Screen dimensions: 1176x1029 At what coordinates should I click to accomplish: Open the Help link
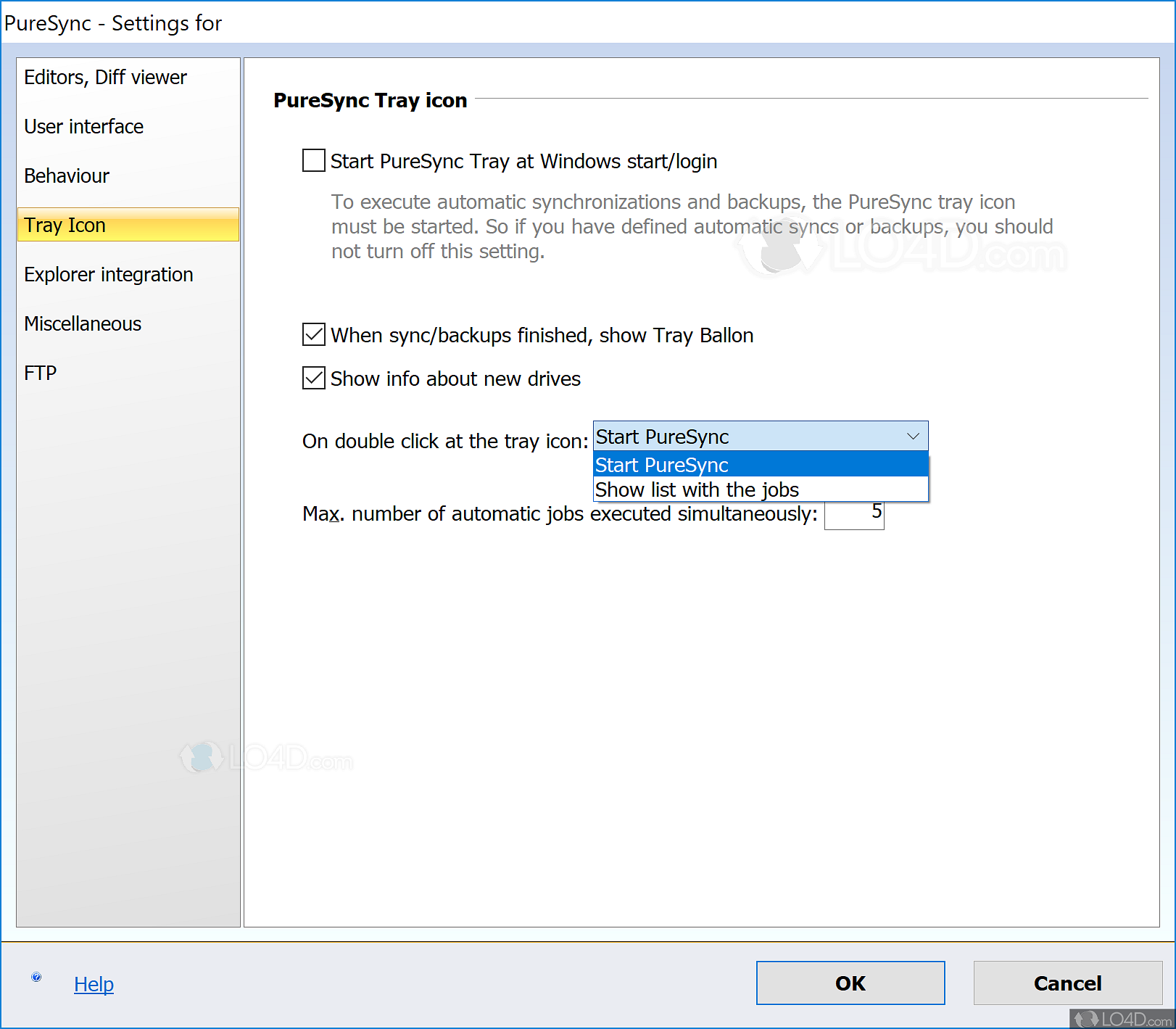(94, 984)
